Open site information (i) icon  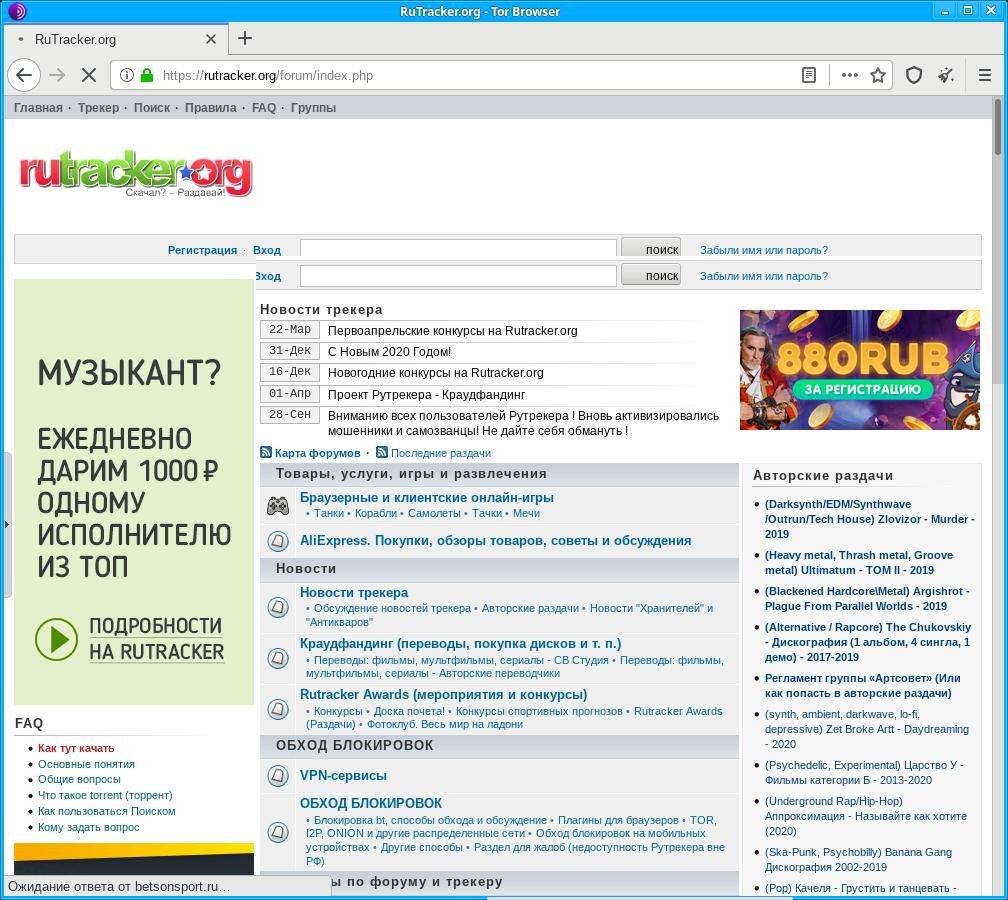127,75
